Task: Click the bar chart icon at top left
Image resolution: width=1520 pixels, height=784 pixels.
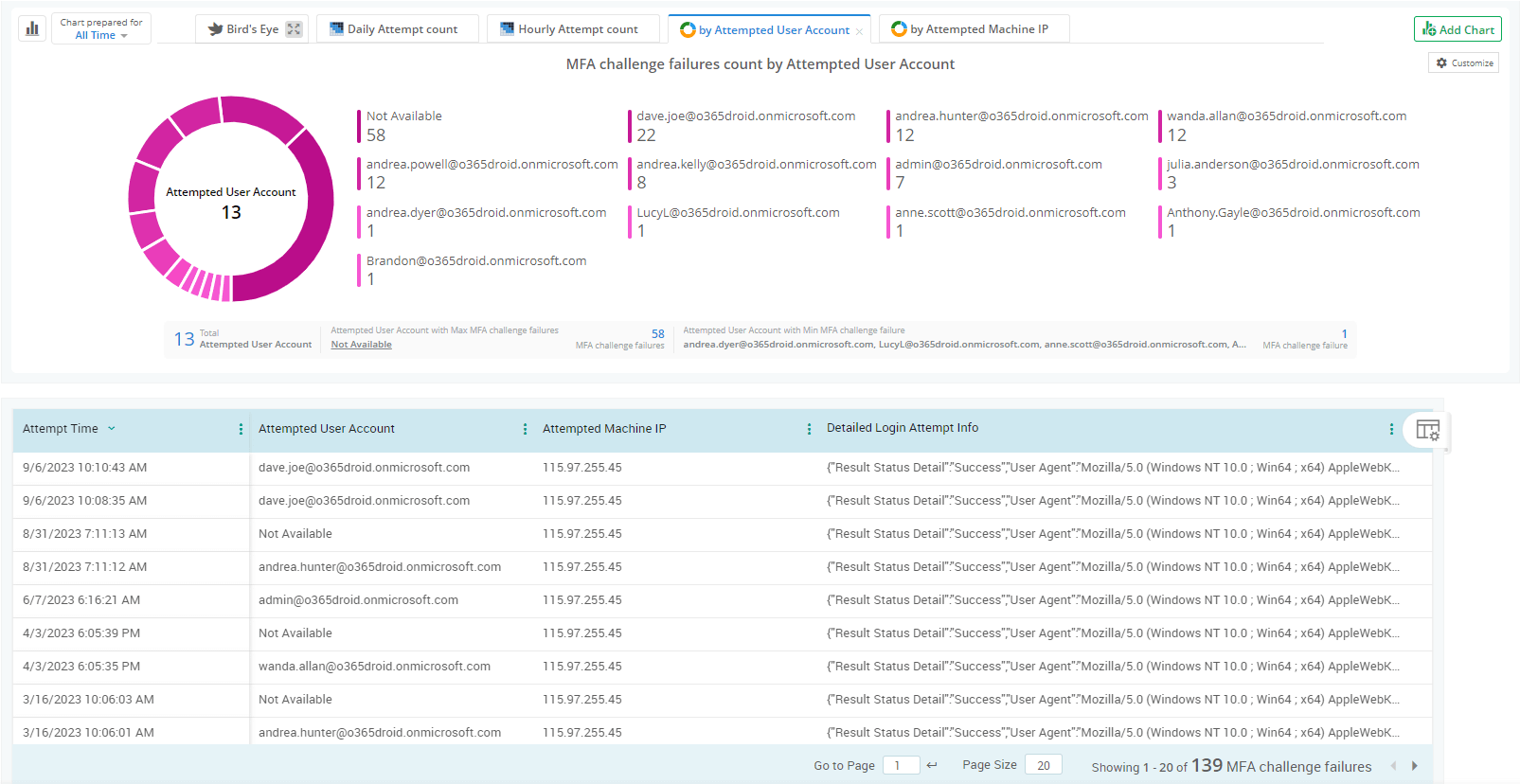Action: click(32, 28)
